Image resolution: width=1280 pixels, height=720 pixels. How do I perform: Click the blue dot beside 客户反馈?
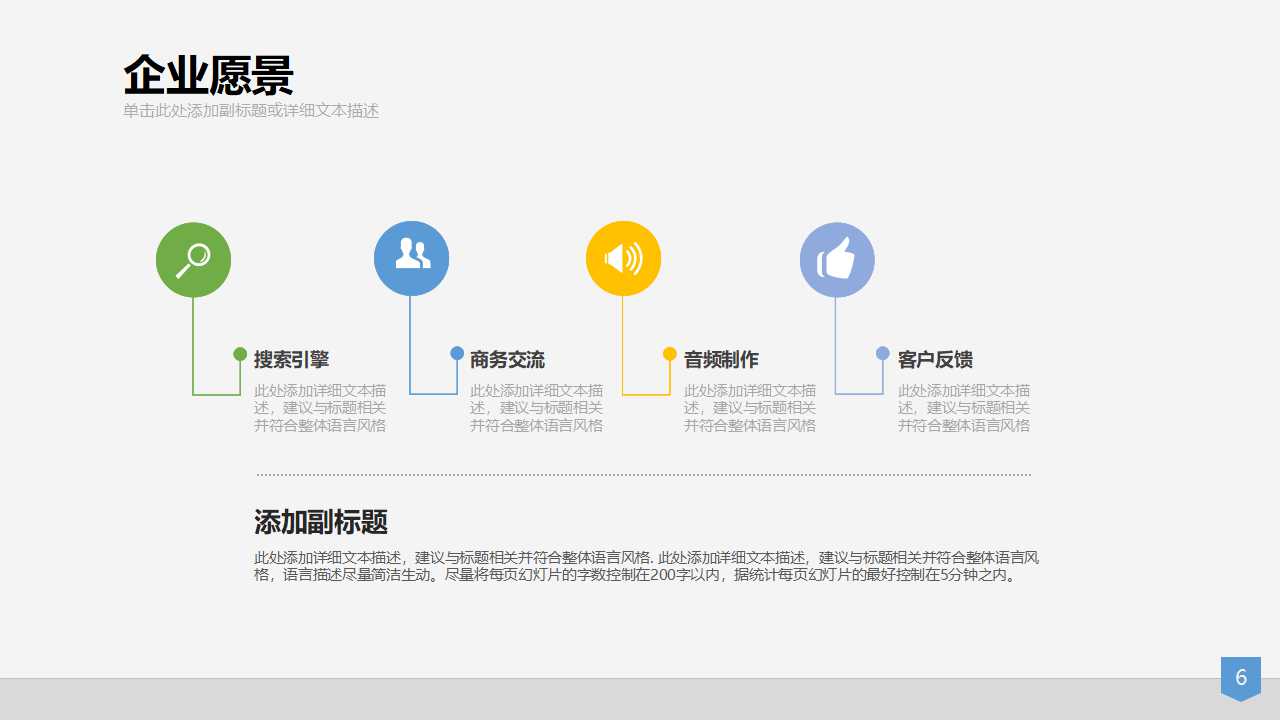coord(882,353)
